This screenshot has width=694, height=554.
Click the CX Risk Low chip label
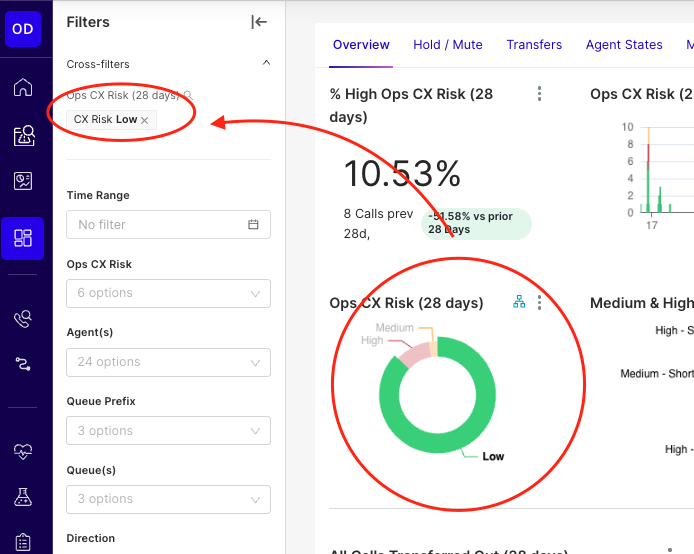(105, 119)
